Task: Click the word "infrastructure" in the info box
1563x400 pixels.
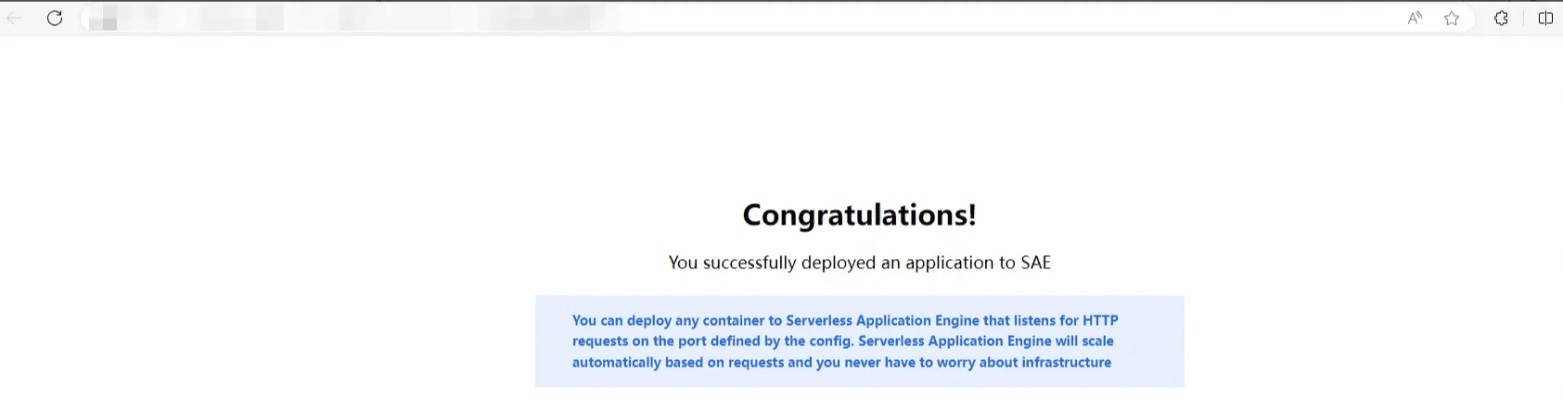Action: point(1066,362)
